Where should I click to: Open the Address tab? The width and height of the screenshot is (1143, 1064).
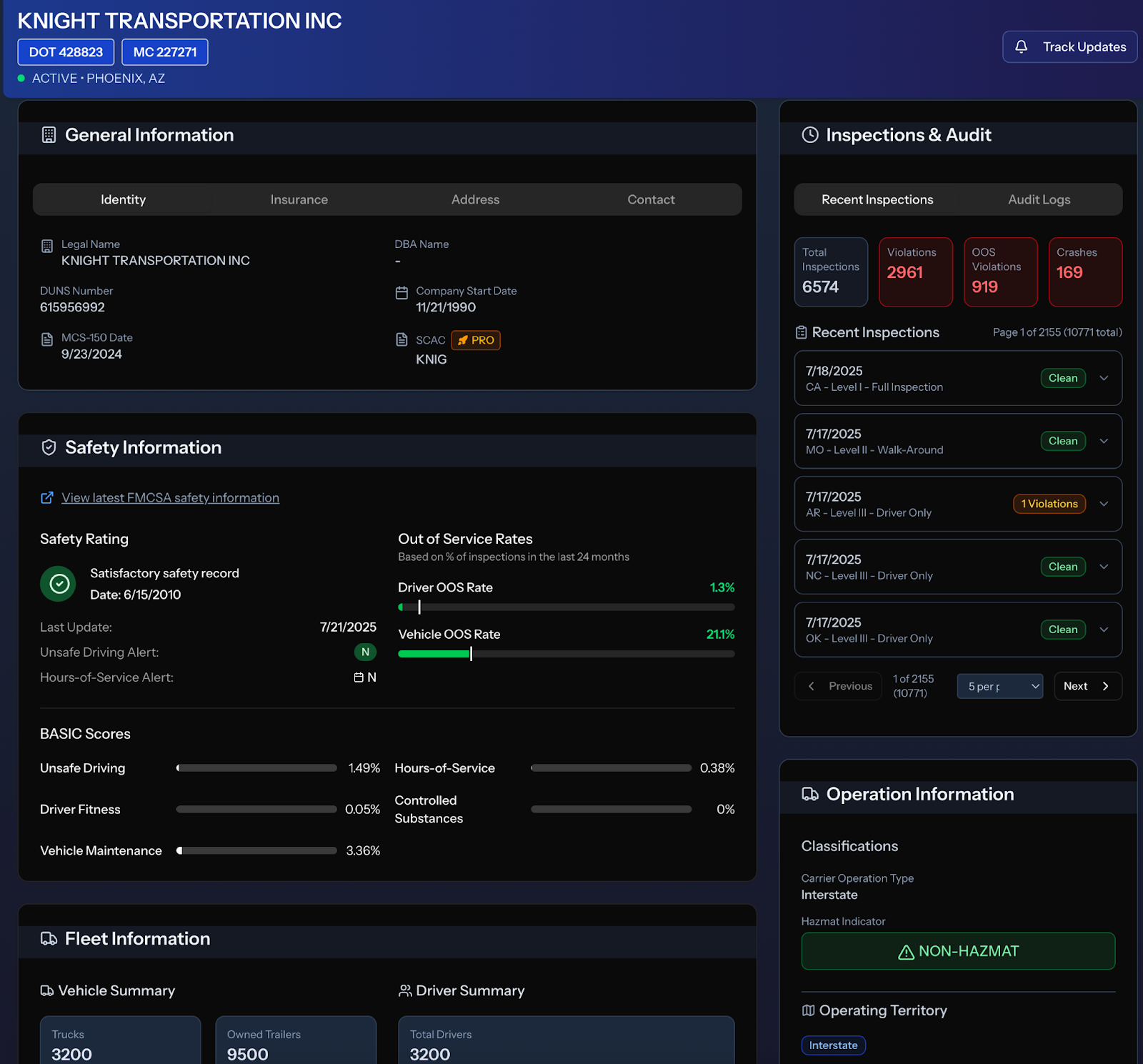[475, 199]
